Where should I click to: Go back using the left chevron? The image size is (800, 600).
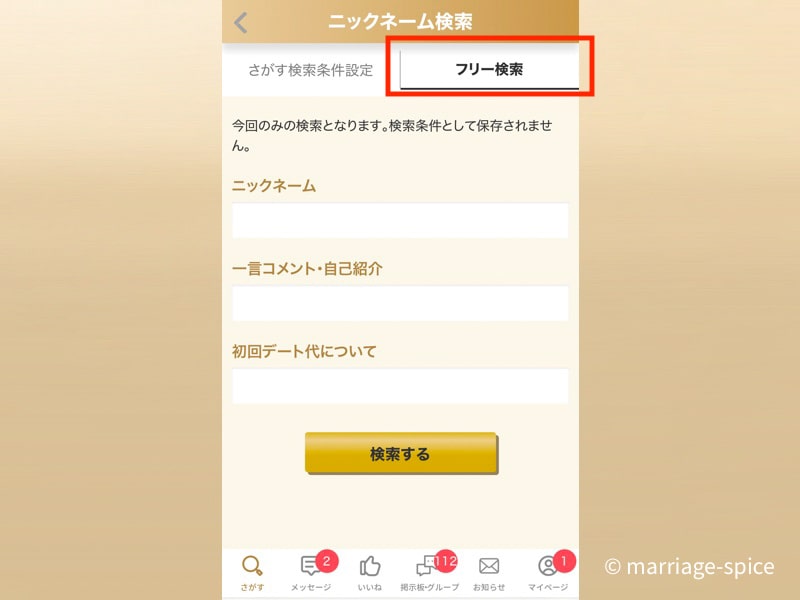coord(241,22)
